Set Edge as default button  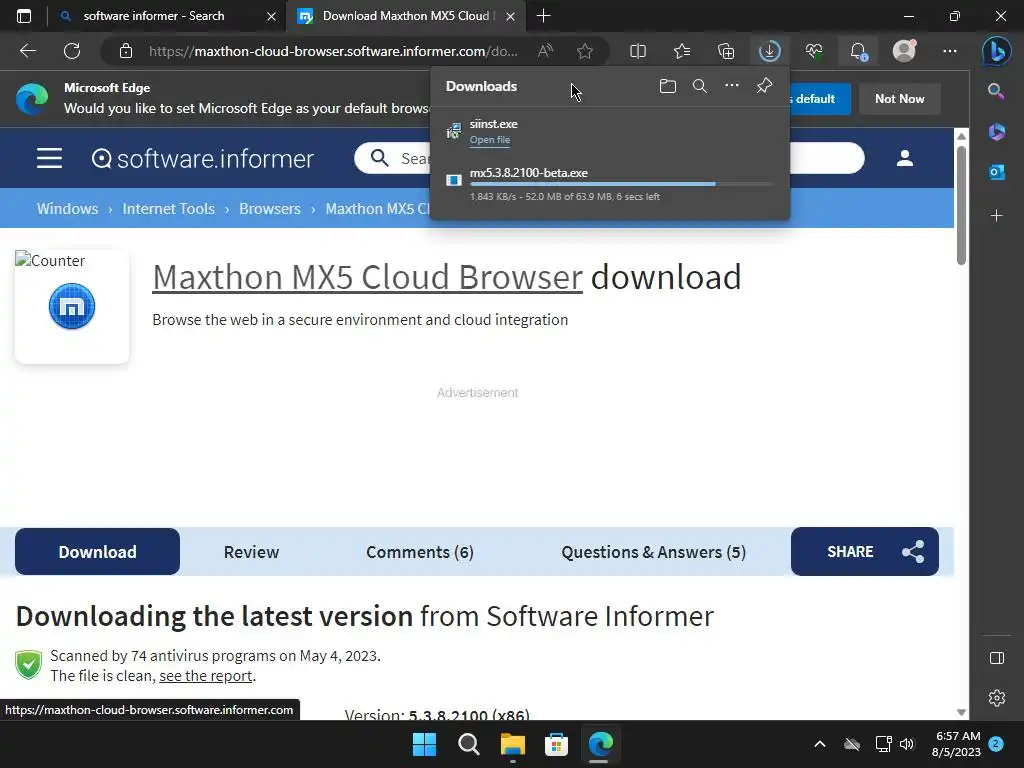[820, 99]
